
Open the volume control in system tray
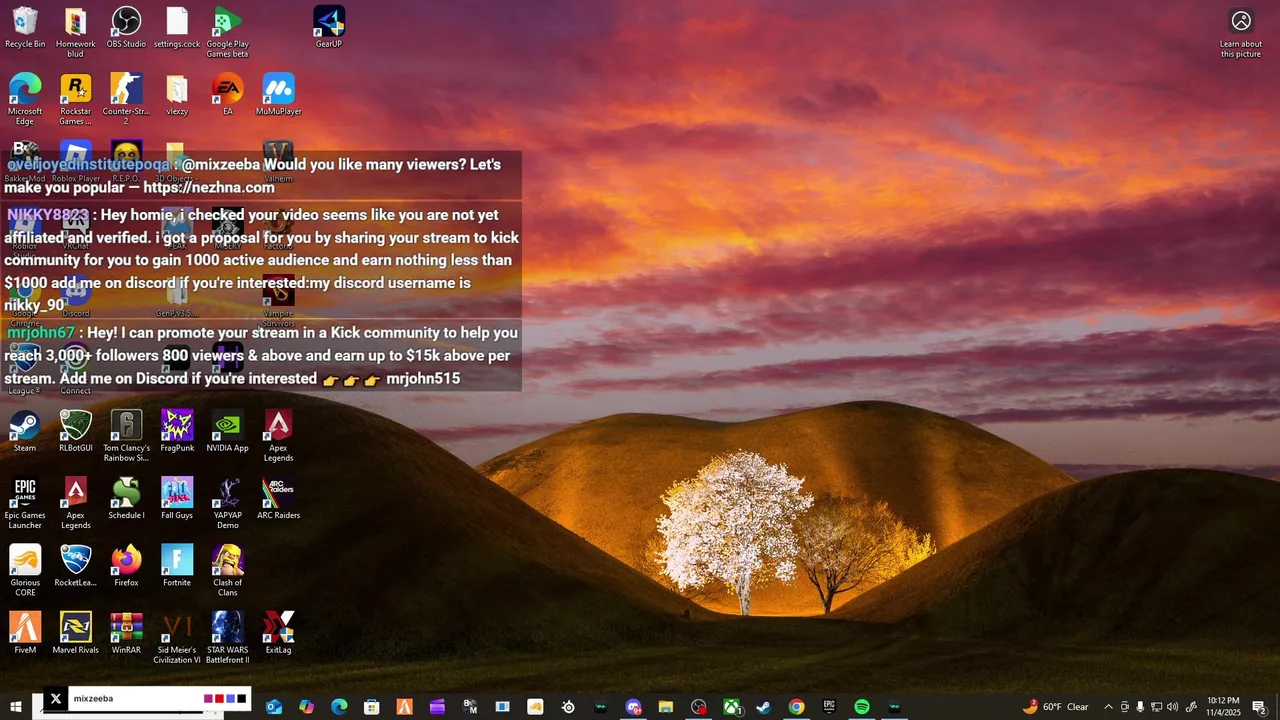pos(1173,707)
